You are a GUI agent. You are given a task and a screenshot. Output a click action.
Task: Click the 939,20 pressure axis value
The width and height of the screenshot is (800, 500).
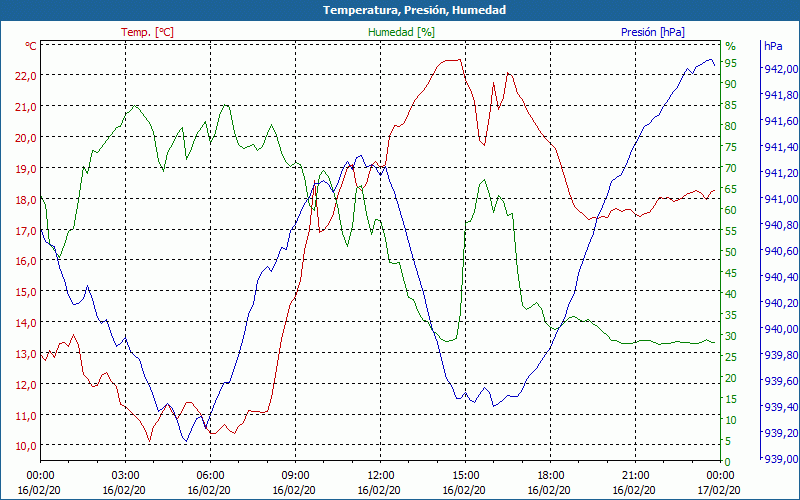(x=782, y=433)
